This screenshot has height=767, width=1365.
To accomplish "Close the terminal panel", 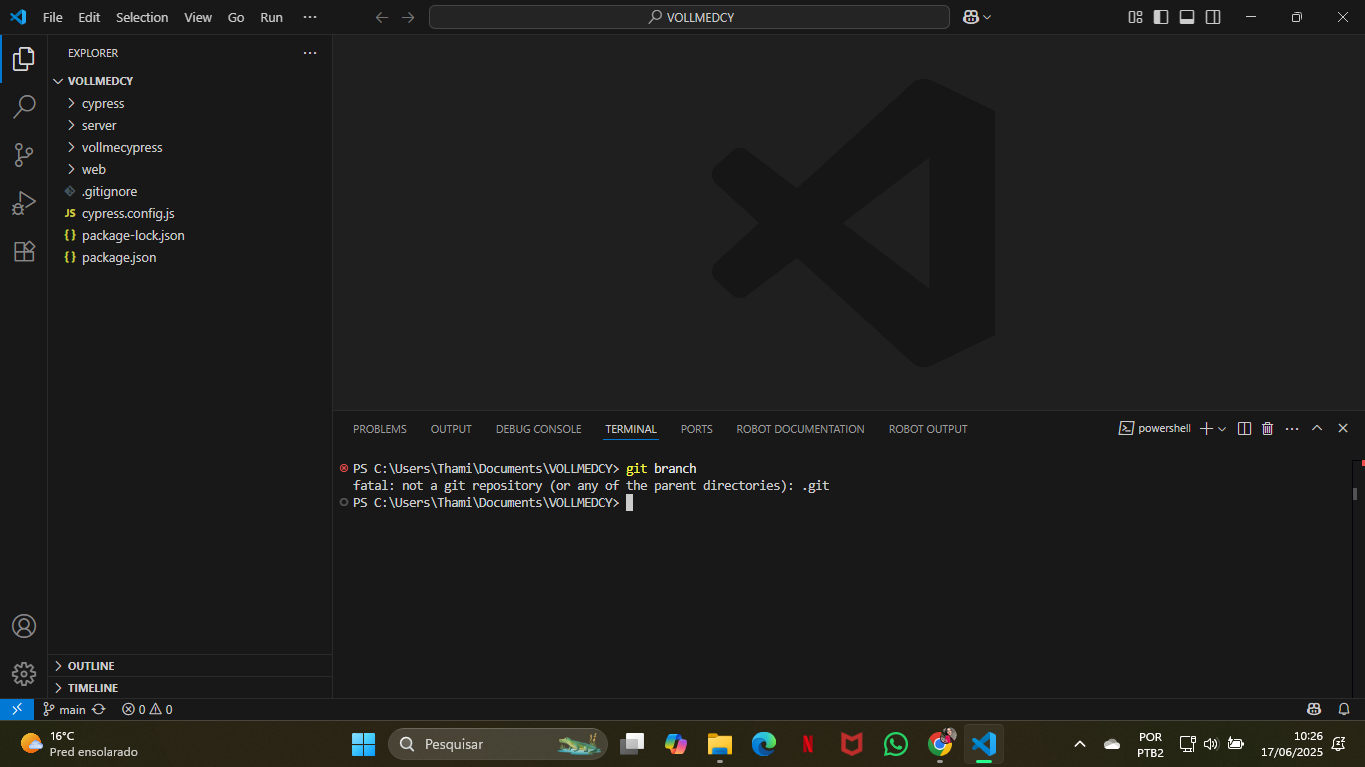I will (1343, 428).
